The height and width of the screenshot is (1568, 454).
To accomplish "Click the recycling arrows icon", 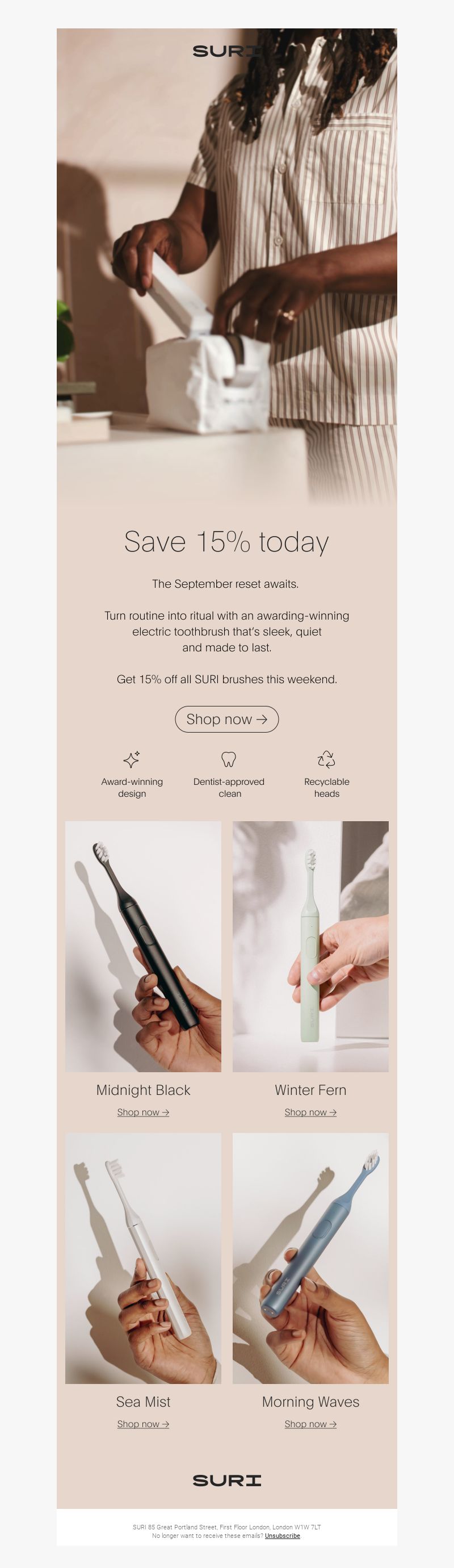I will [326, 759].
